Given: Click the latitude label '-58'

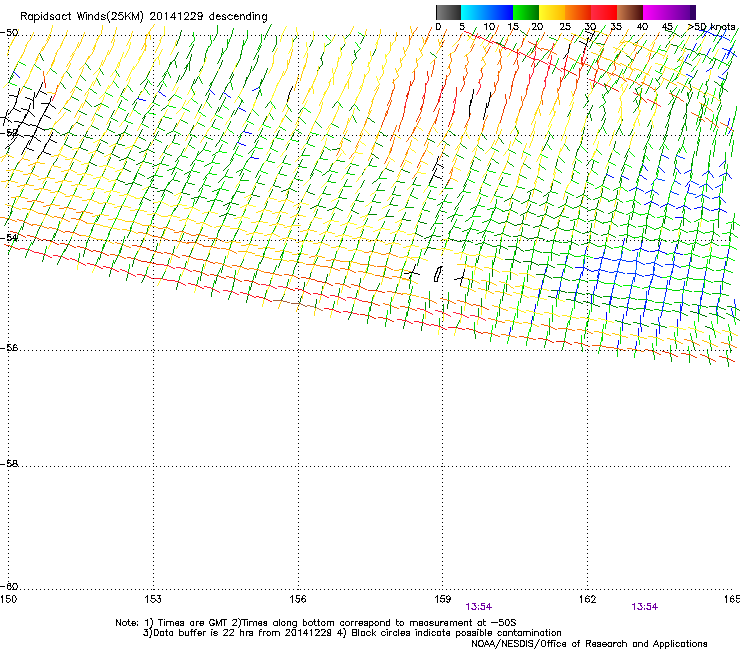Looking at the screenshot, I should (9, 464).
